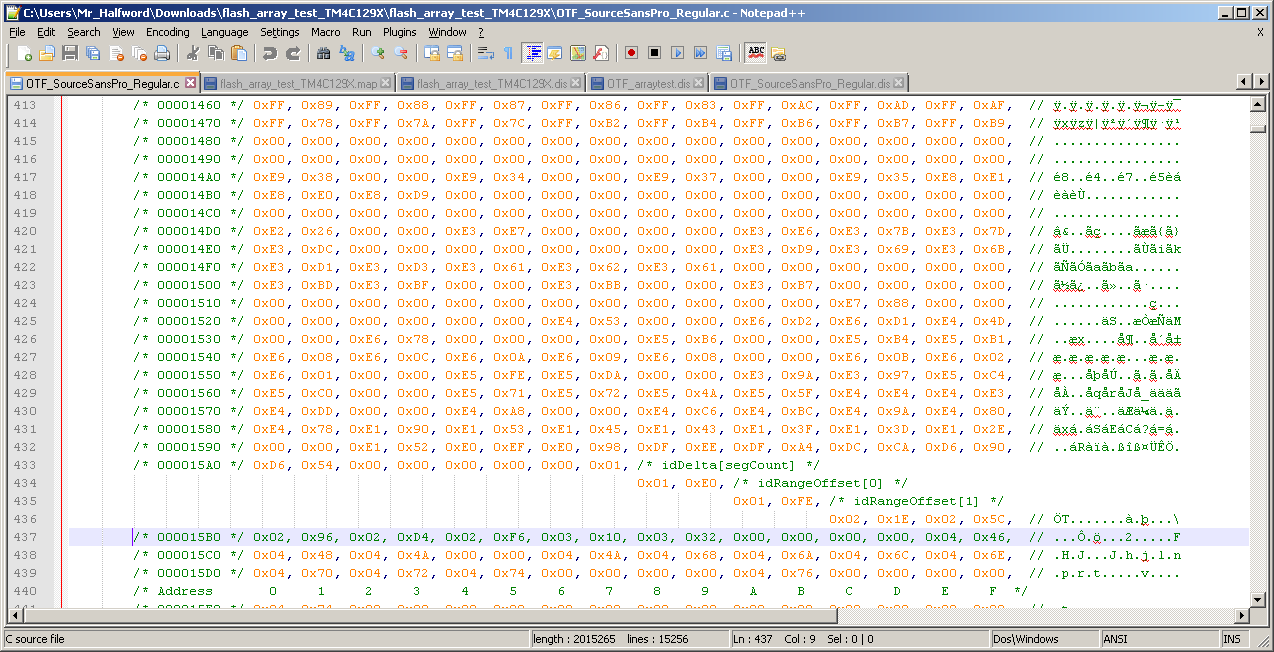Click the New file toolbar icon

pyautogui.click(x=24, y=53)
